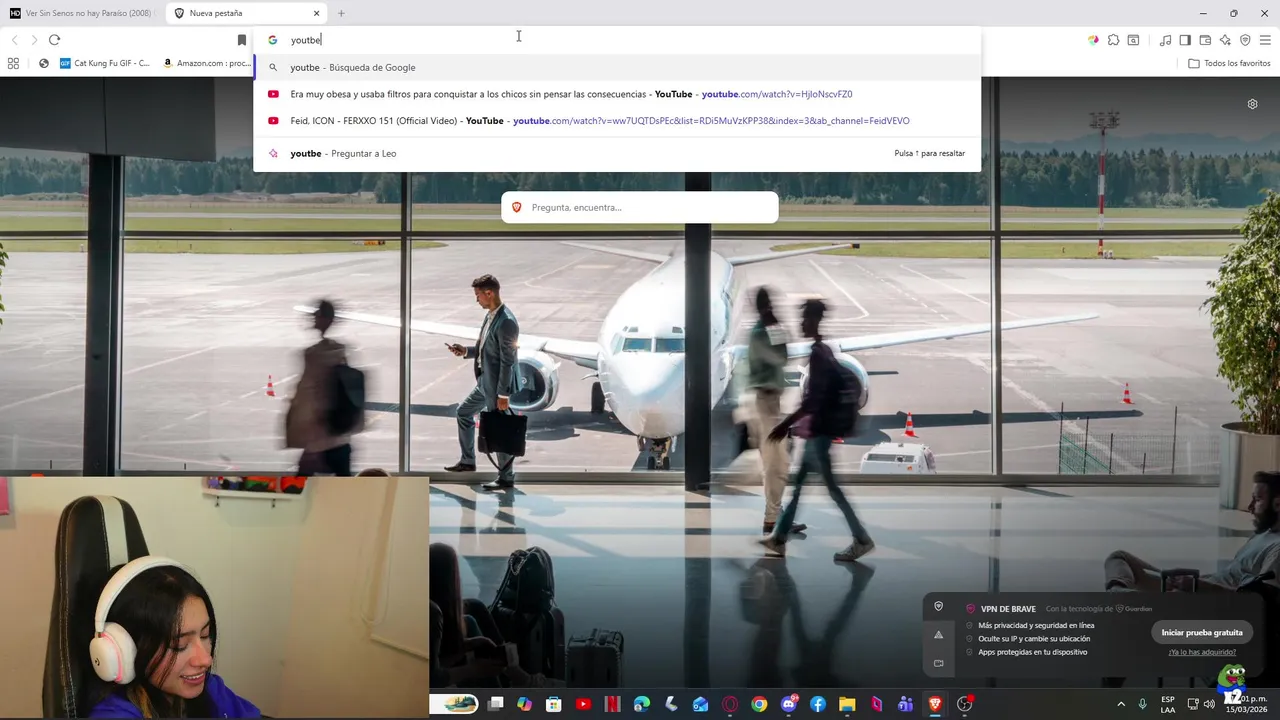Image resolution: width=1280 pixels, height=720 pixels.
Task: Select the VPN shield widget icon
Action: coord(938,606)
